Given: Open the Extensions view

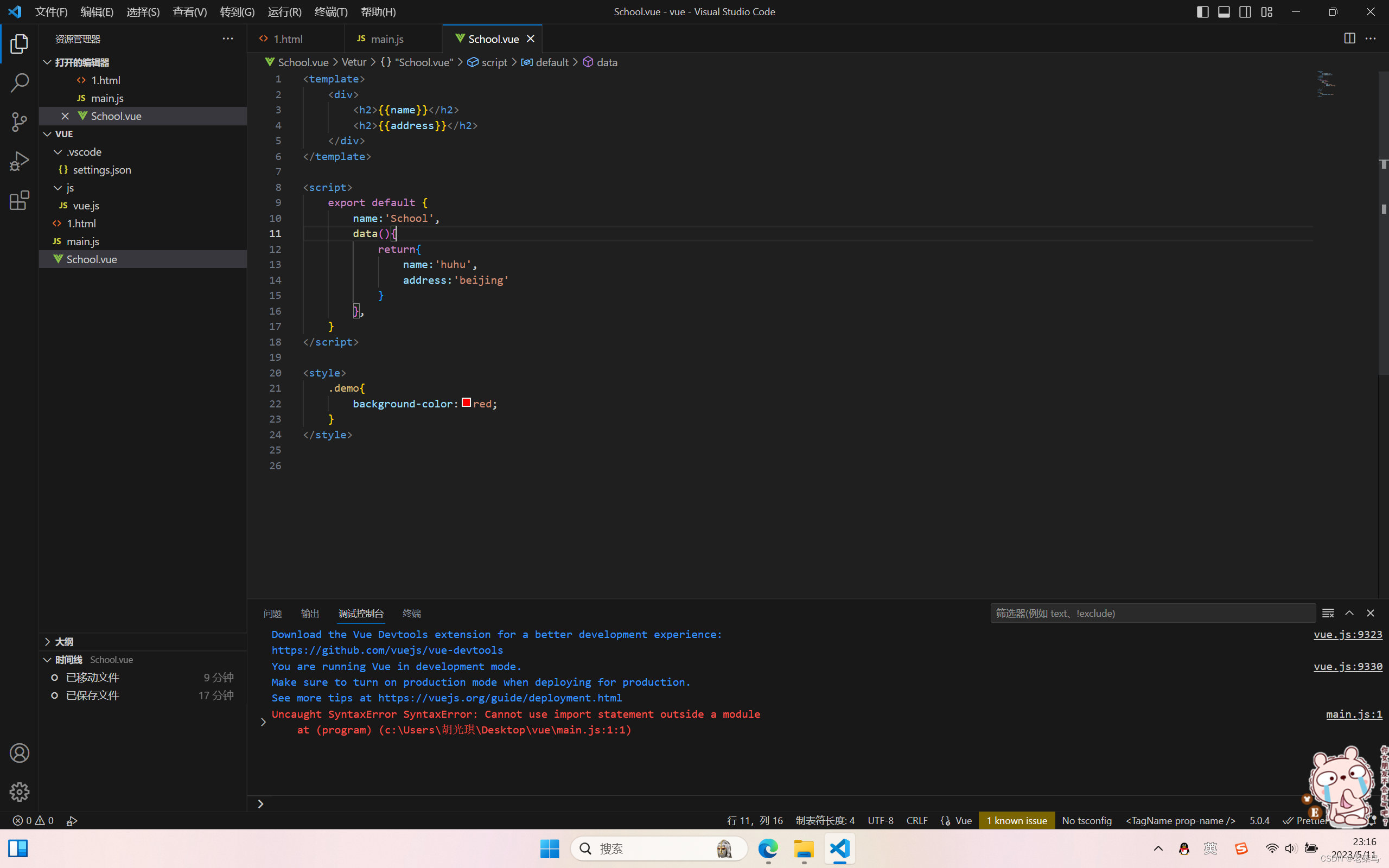Looking at the screenshot, I should coord(20,200).
